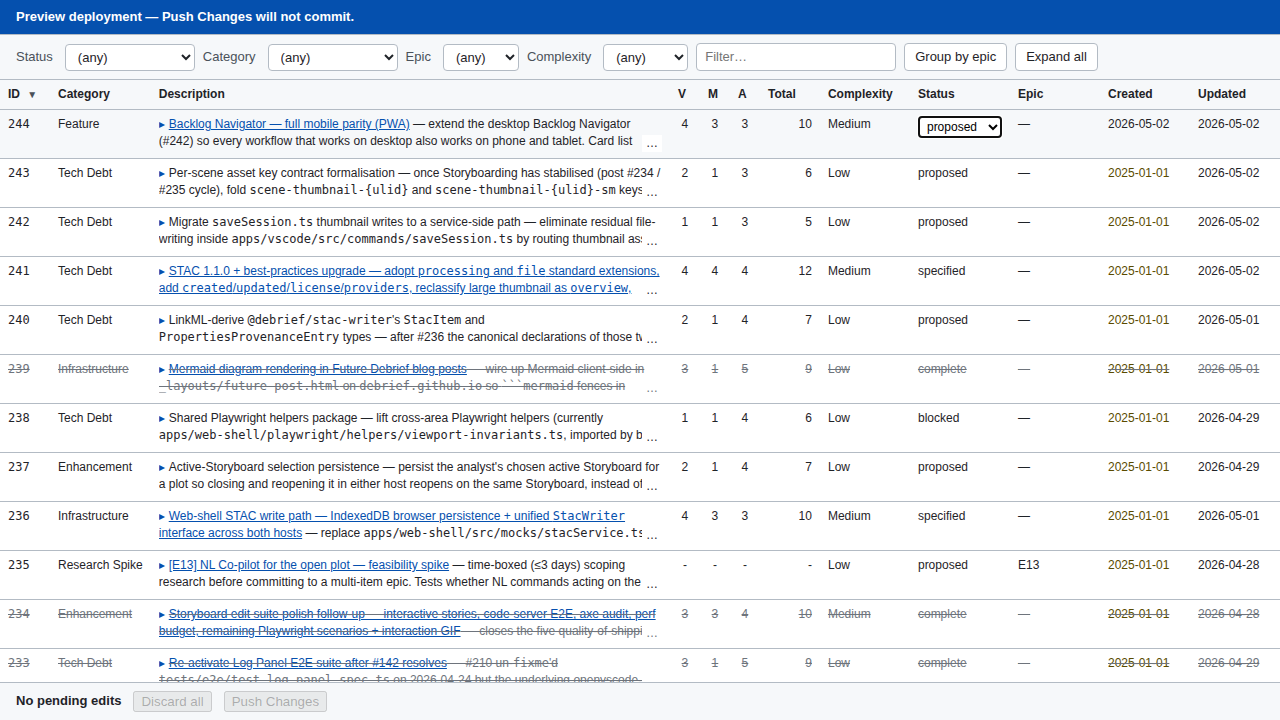Expand description triangle for item 241
Image resolution: width=1280 pixels, height=720 pixels.
pyautogui.click(x=162, y=272)
